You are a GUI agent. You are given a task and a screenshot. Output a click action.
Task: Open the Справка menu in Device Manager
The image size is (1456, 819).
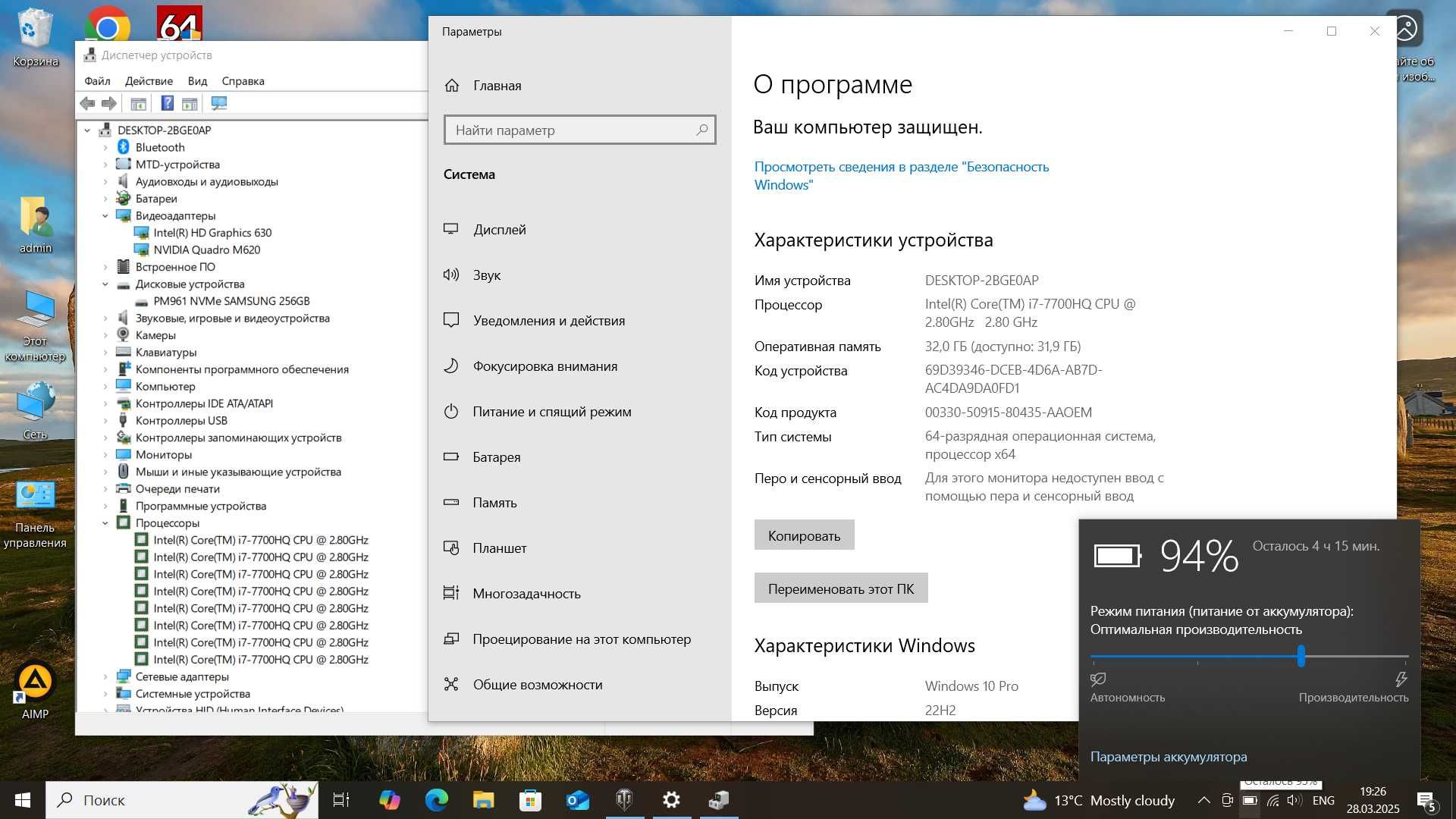pos(243,80)
